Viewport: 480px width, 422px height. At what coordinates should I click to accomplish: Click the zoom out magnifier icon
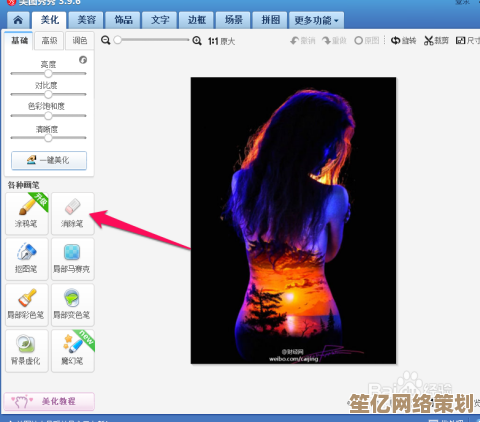pyautogui.click(x=106, y=40)
